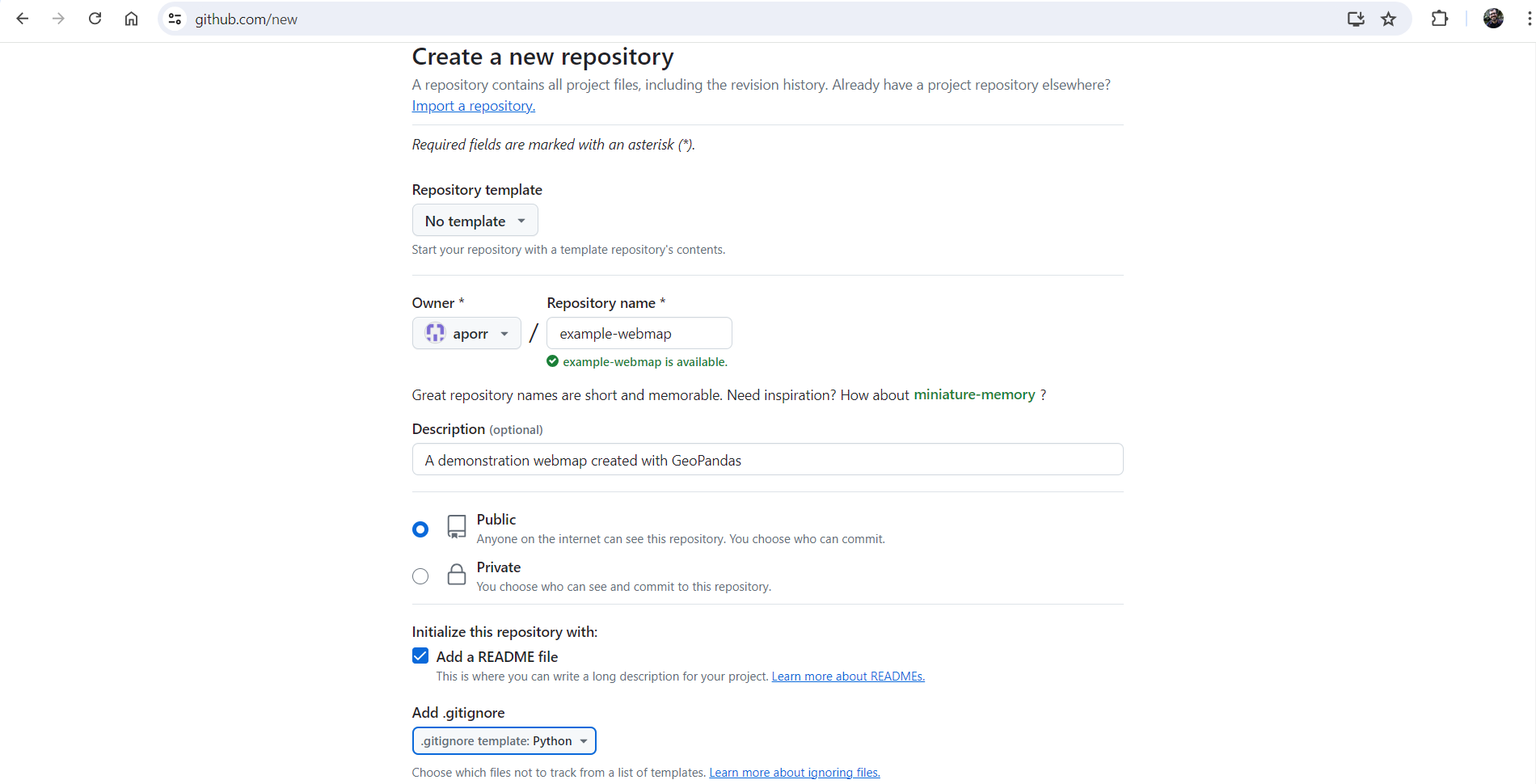Click the aporr owner avatar icon
Screen dimensions: 1536x784
click(x=436, y=333)
